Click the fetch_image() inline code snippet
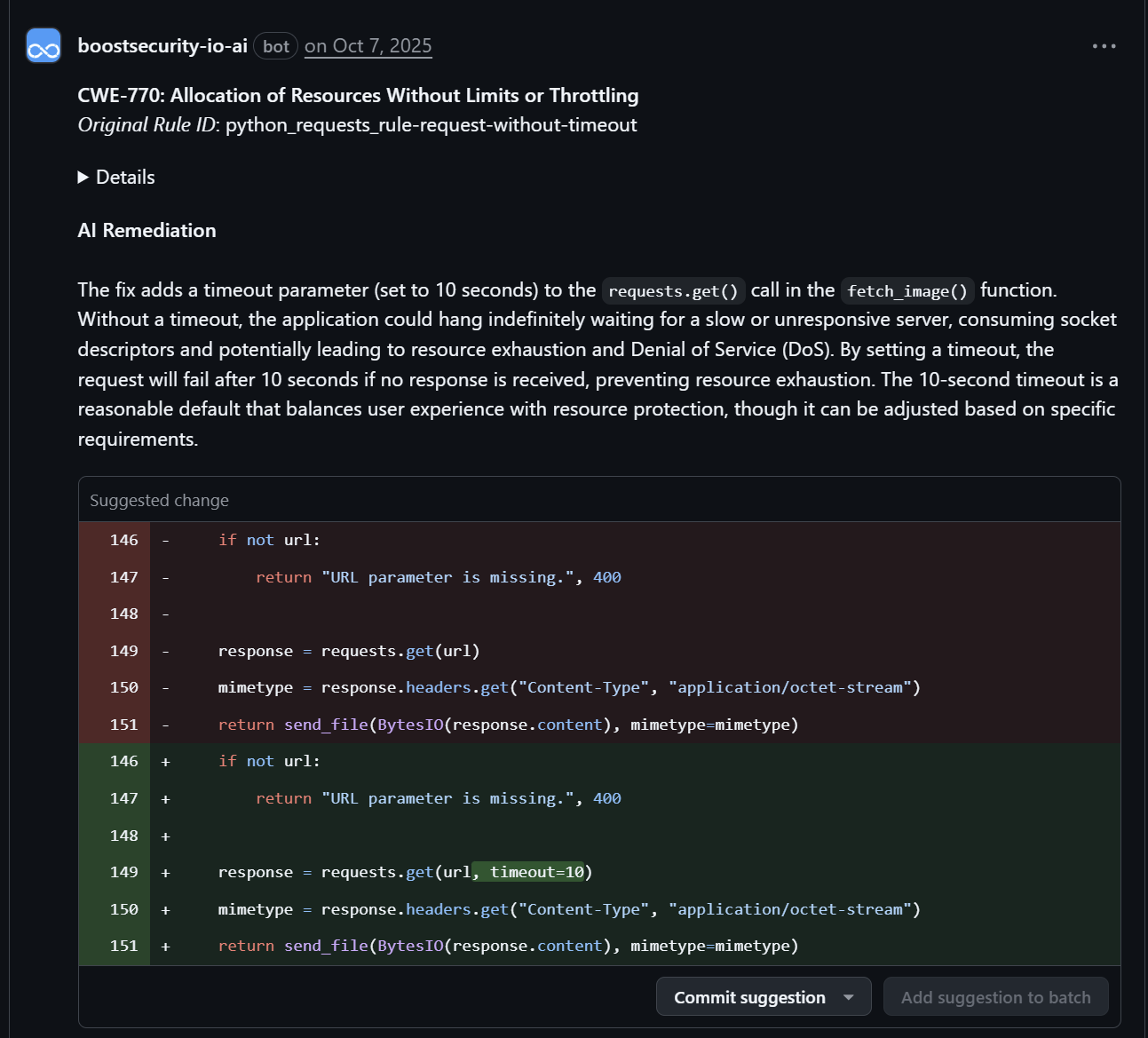Screen dimensions: 1148x1038 tap(907, 291)
